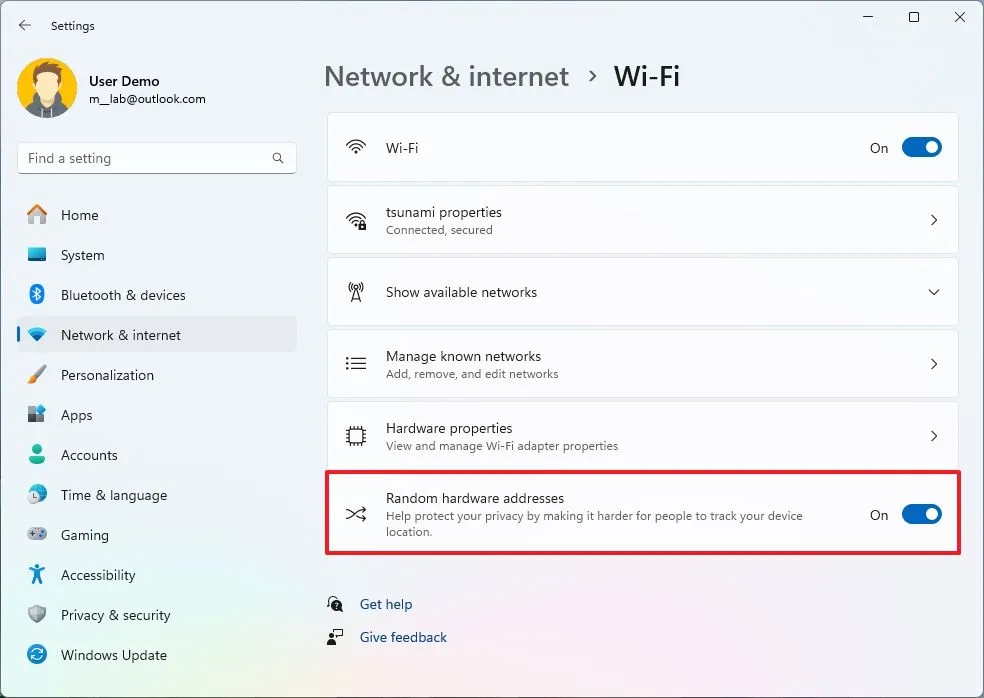984x698 pixels.
Task: Disable Random hardware addresses toggle
Action: pos(921,515)
